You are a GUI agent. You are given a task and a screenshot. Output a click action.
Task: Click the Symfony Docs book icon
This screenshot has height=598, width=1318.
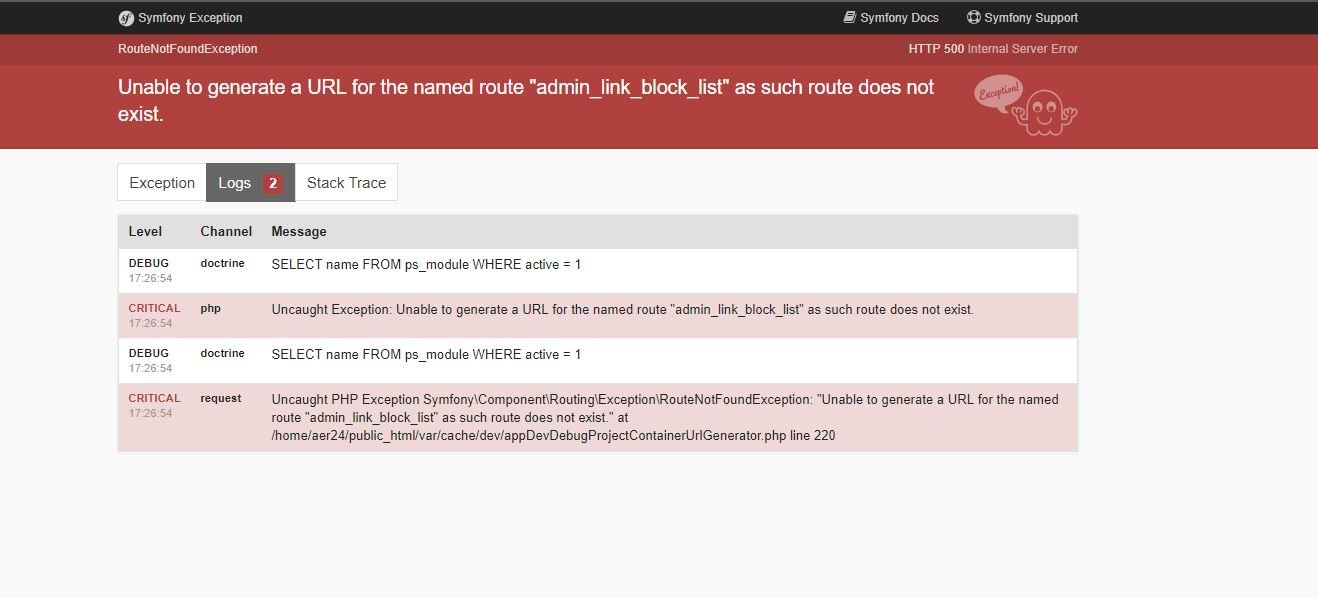[x=850, y=17]
